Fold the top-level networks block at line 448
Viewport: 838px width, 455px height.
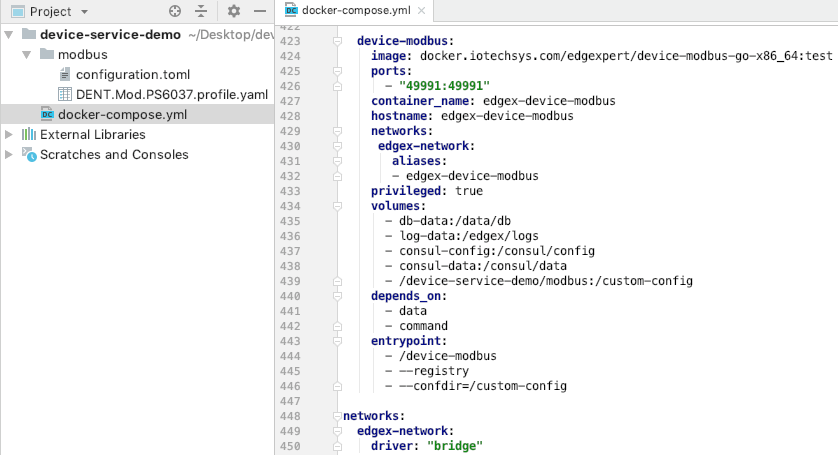click(x=334, y=416)
